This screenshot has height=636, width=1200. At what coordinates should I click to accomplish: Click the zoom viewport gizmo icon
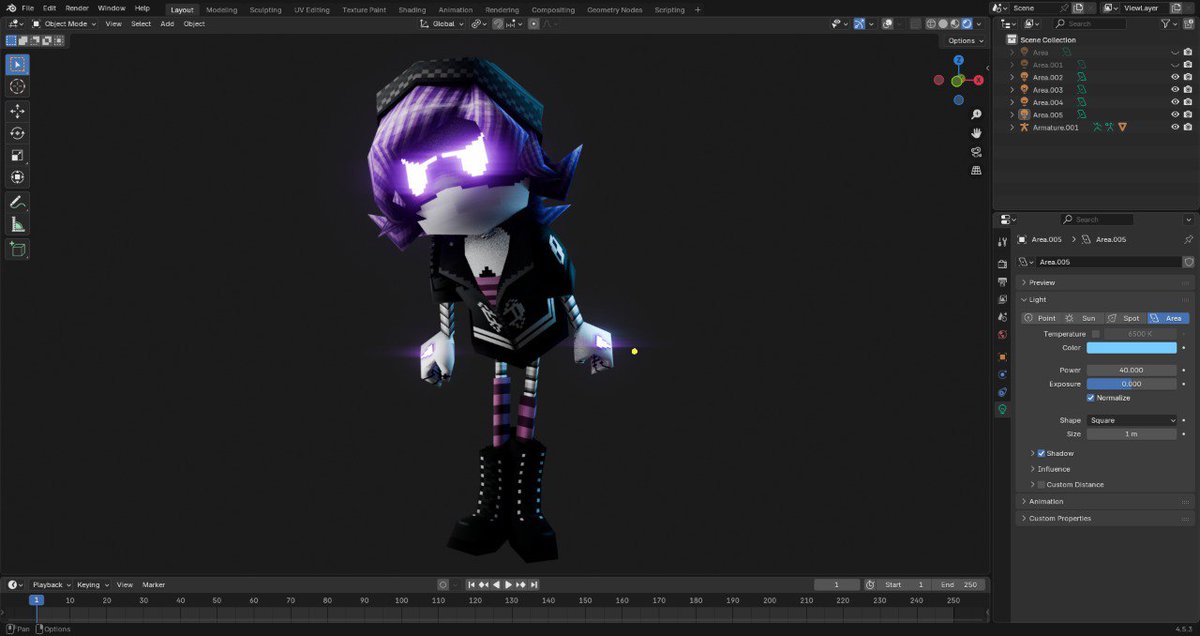pyautogui.click(x=976, y=115)
